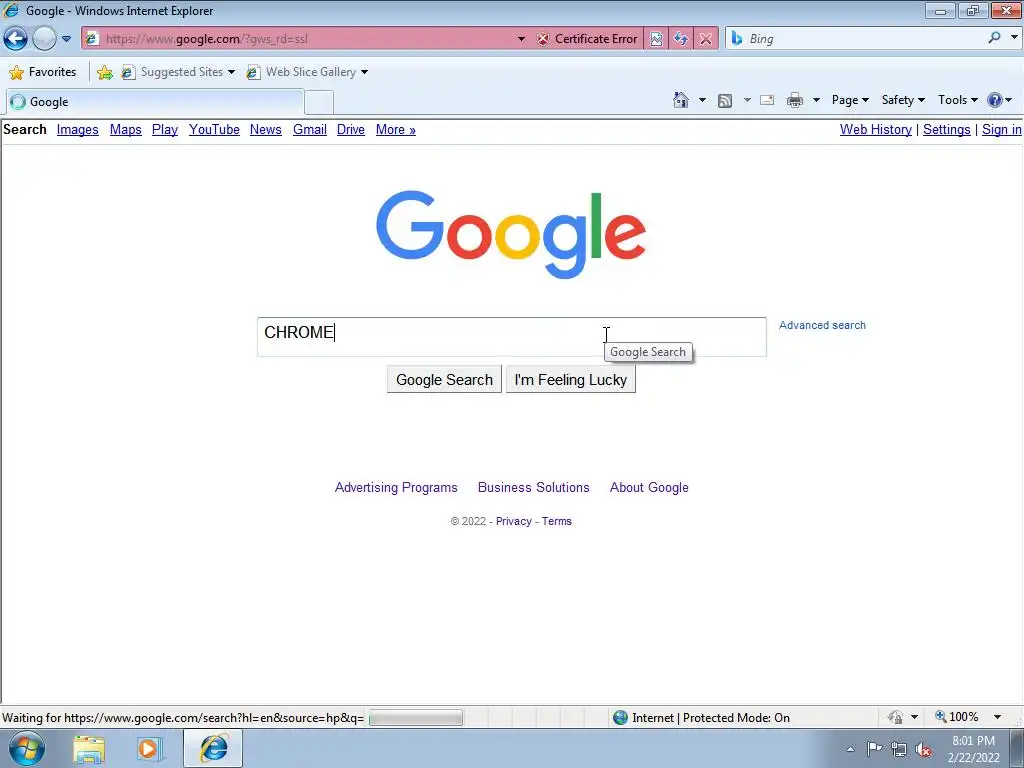The width and height of the screenshot is (1024, 768).
Task: Go back with the Back arrow button
Action: [16, 39]
